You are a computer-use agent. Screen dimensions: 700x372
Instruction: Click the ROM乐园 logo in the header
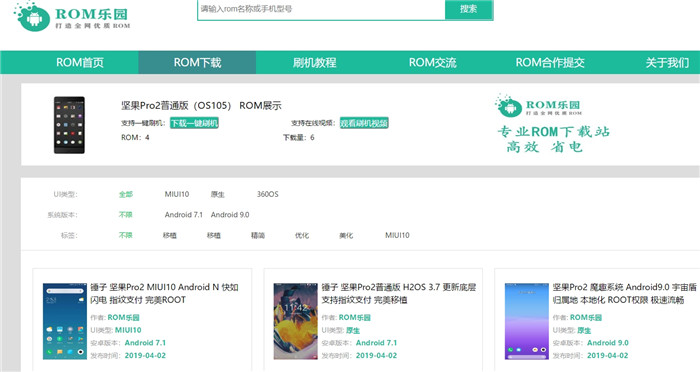72,16
